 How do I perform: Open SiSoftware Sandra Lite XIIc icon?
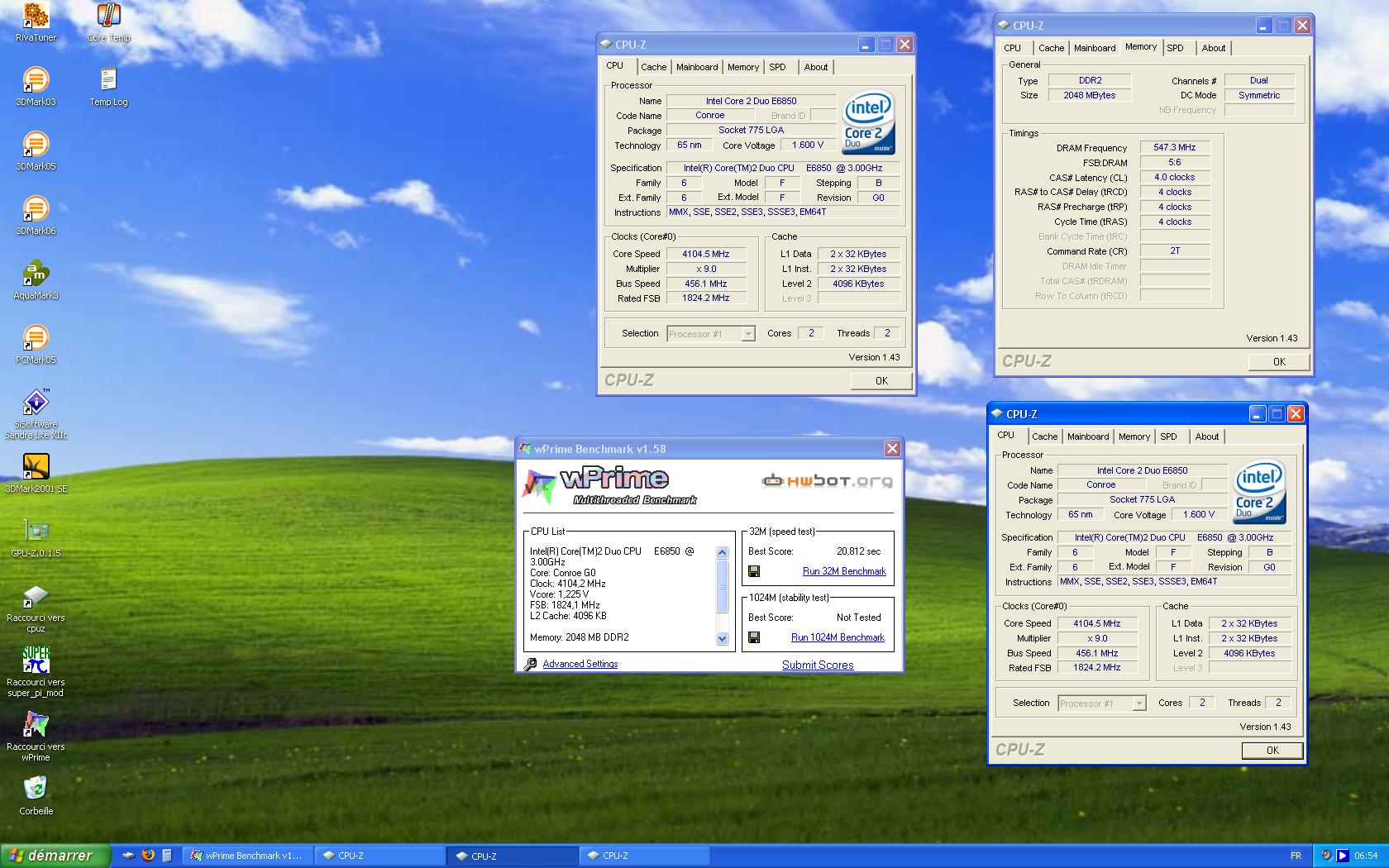point(36,414)
